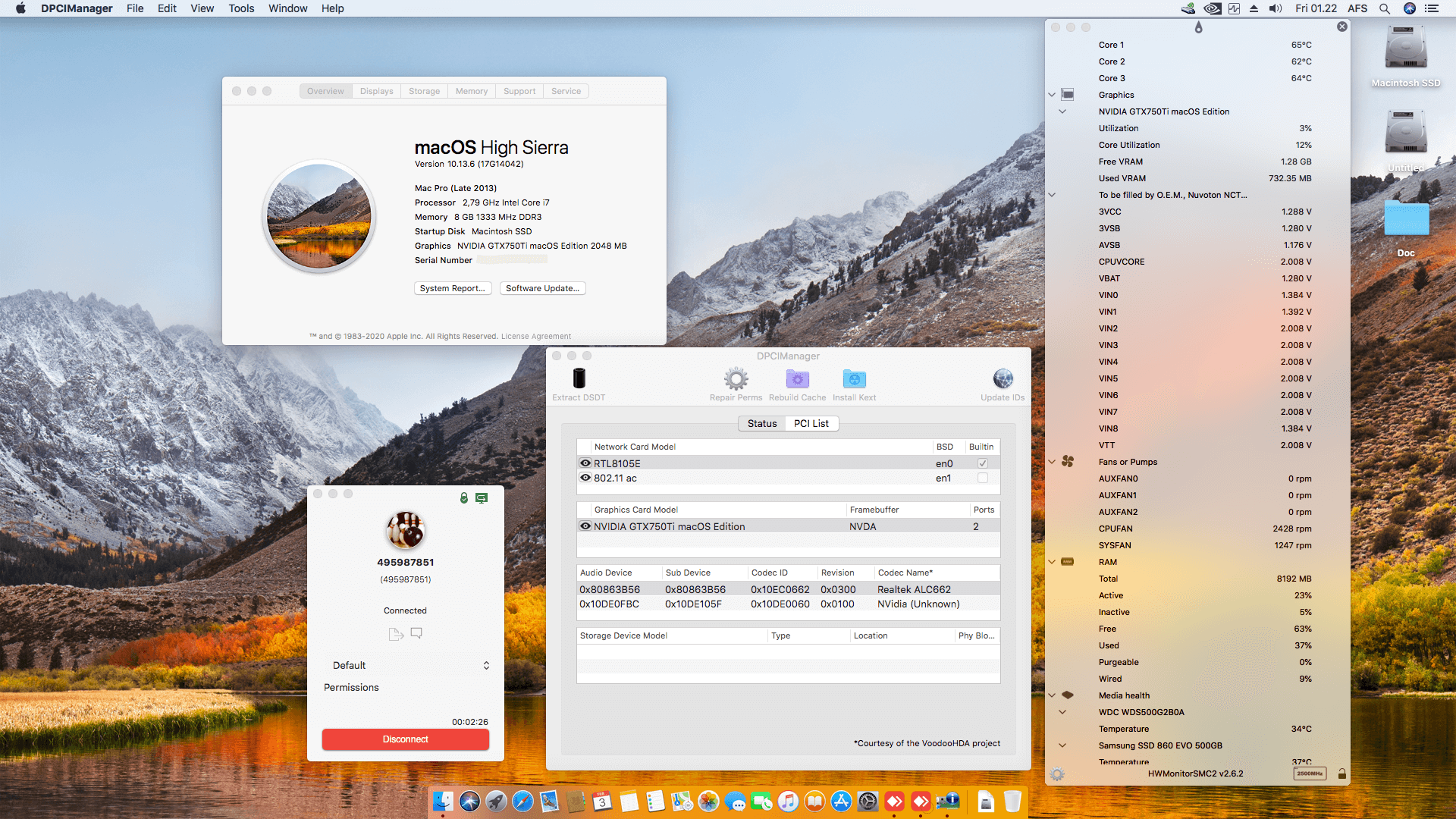Screen dimensions: 1456x819
Task: Collapse the RAM section in HWMonitor
Action: pyautogui.click(x=1052, y=562)
